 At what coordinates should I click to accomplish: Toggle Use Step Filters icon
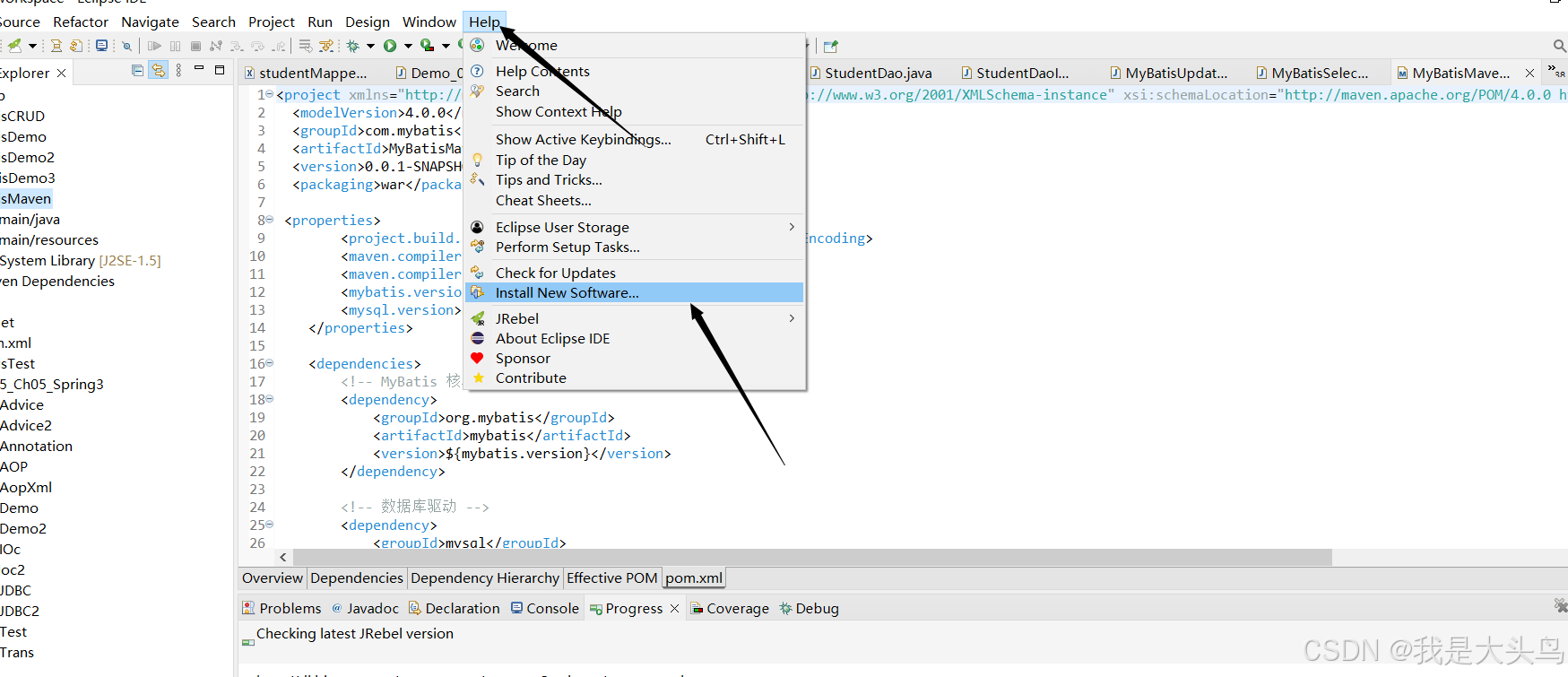click(326, 46)
